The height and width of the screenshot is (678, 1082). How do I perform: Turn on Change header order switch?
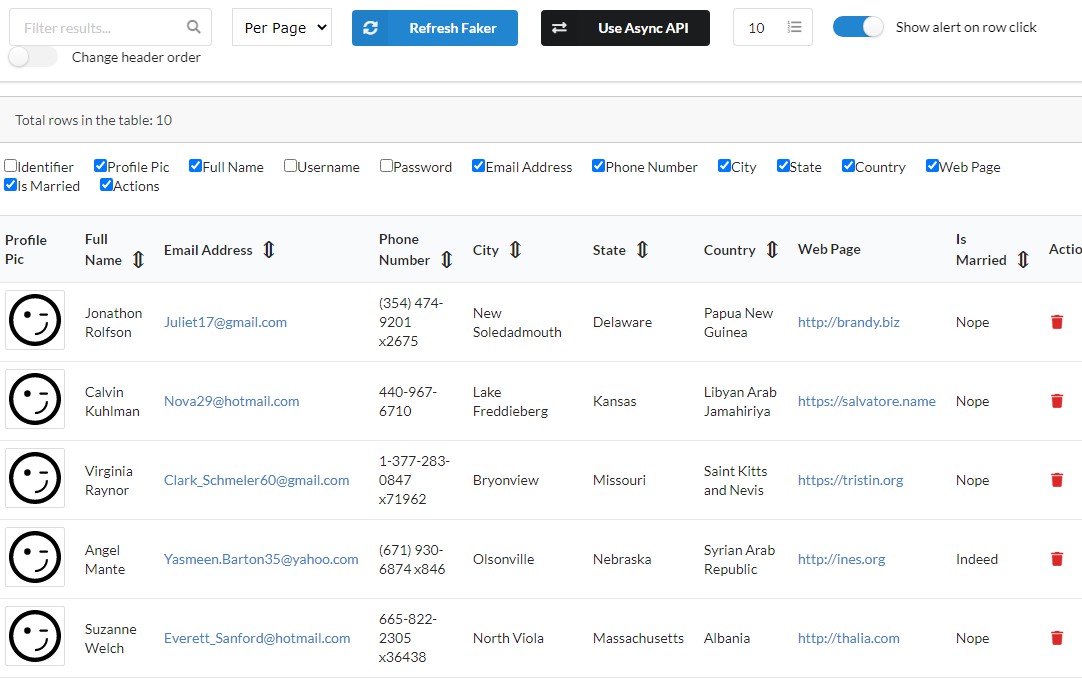pyautogui.click(x=33, y=57)
